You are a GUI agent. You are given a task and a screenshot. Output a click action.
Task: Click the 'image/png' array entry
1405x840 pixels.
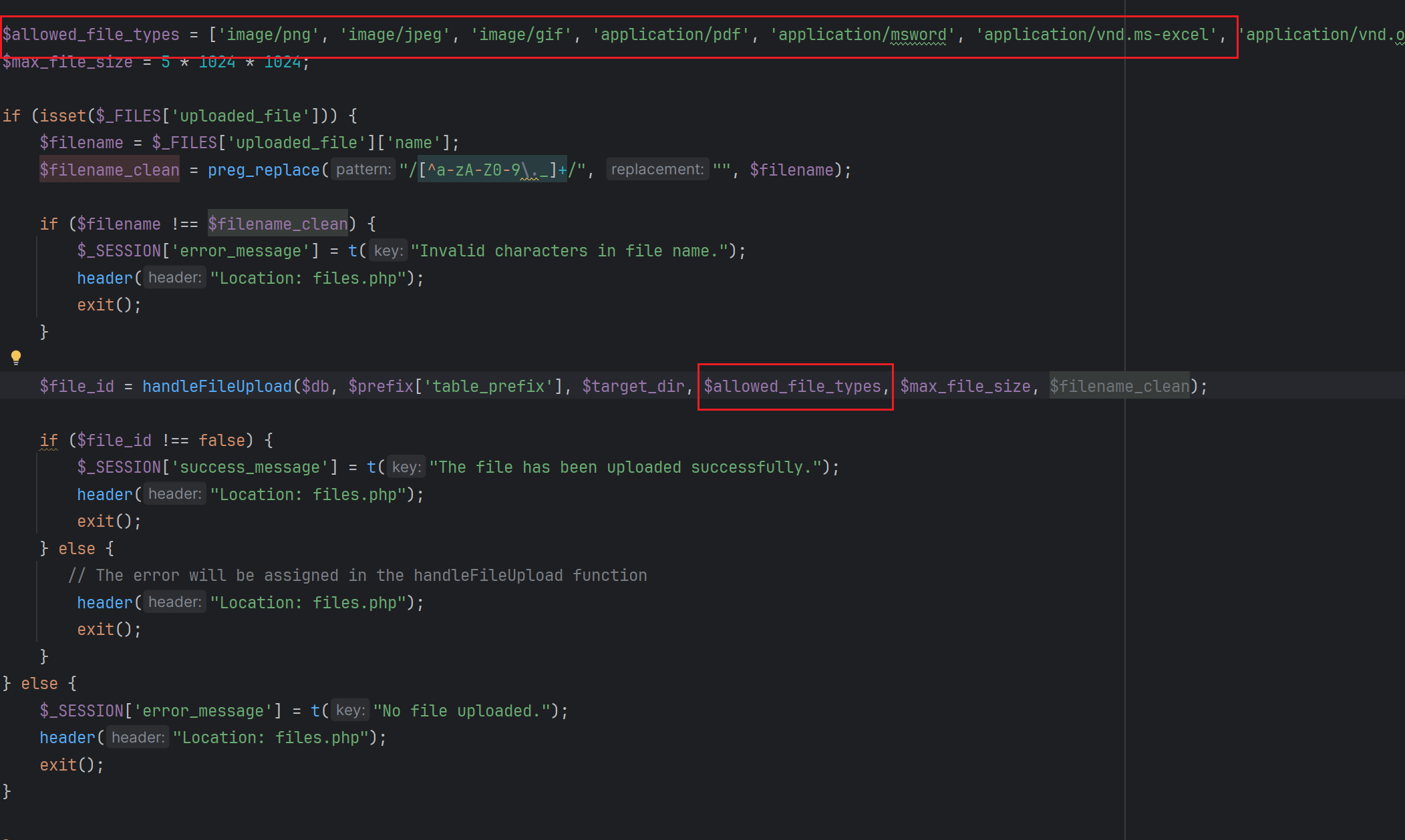[267, 35]
